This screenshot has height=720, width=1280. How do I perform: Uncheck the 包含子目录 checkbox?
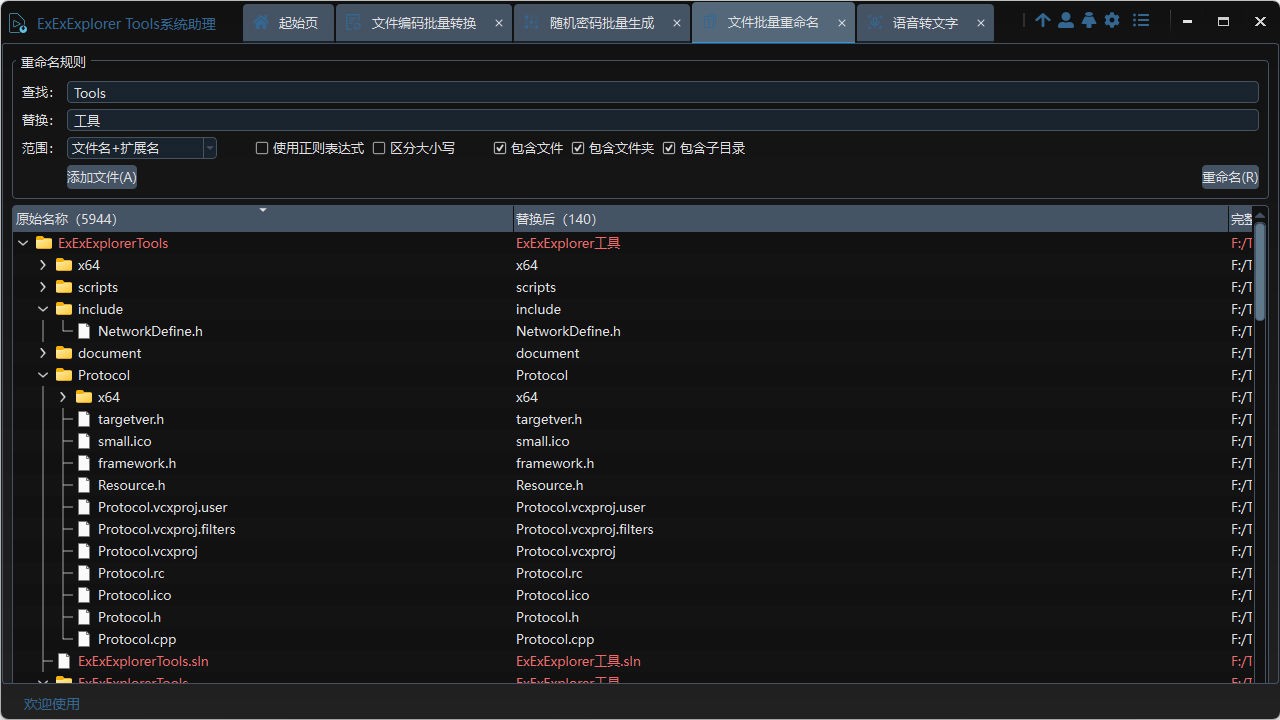(x=669, y=147)
